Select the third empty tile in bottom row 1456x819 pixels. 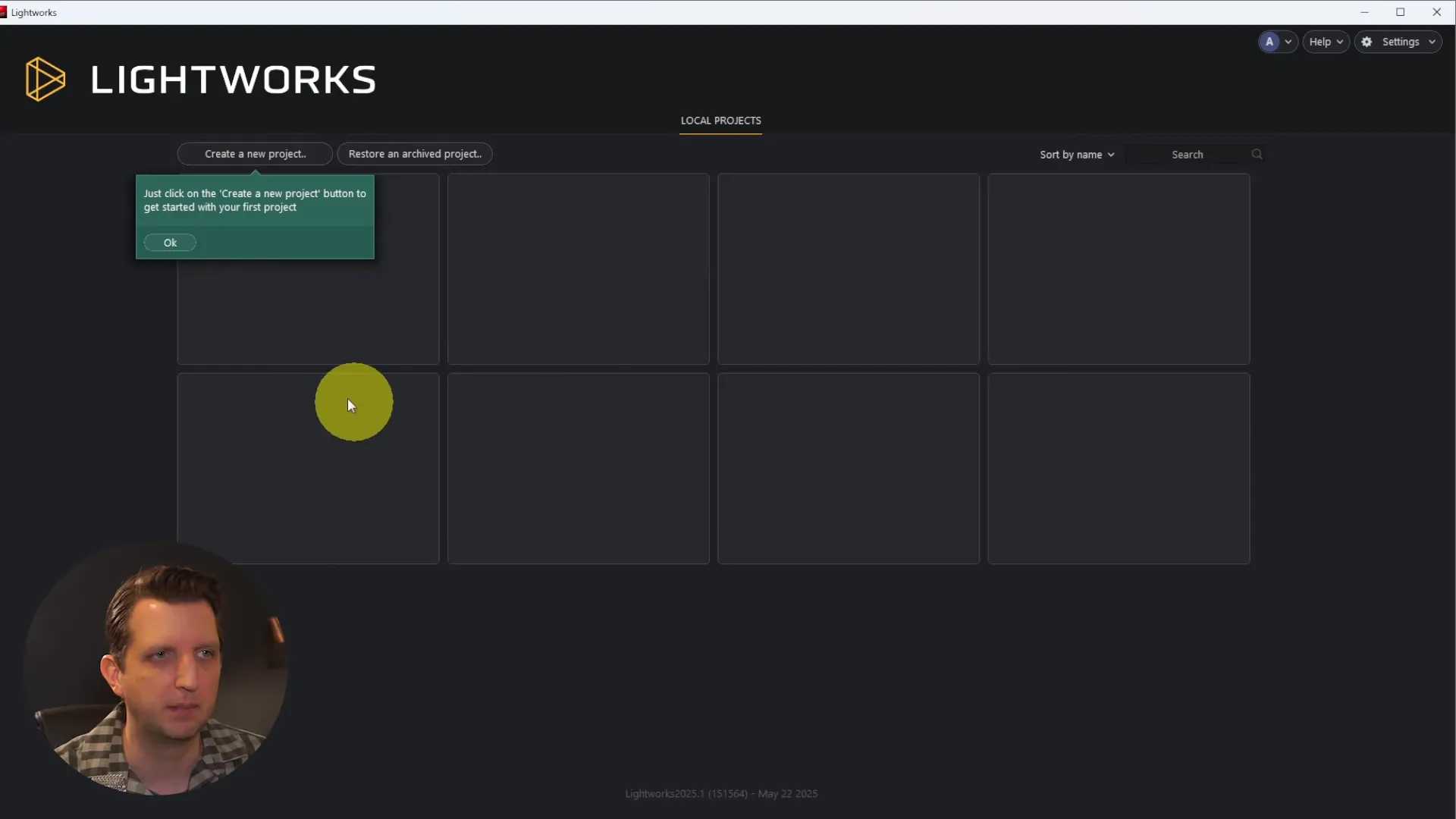click(x=848, y=468)
